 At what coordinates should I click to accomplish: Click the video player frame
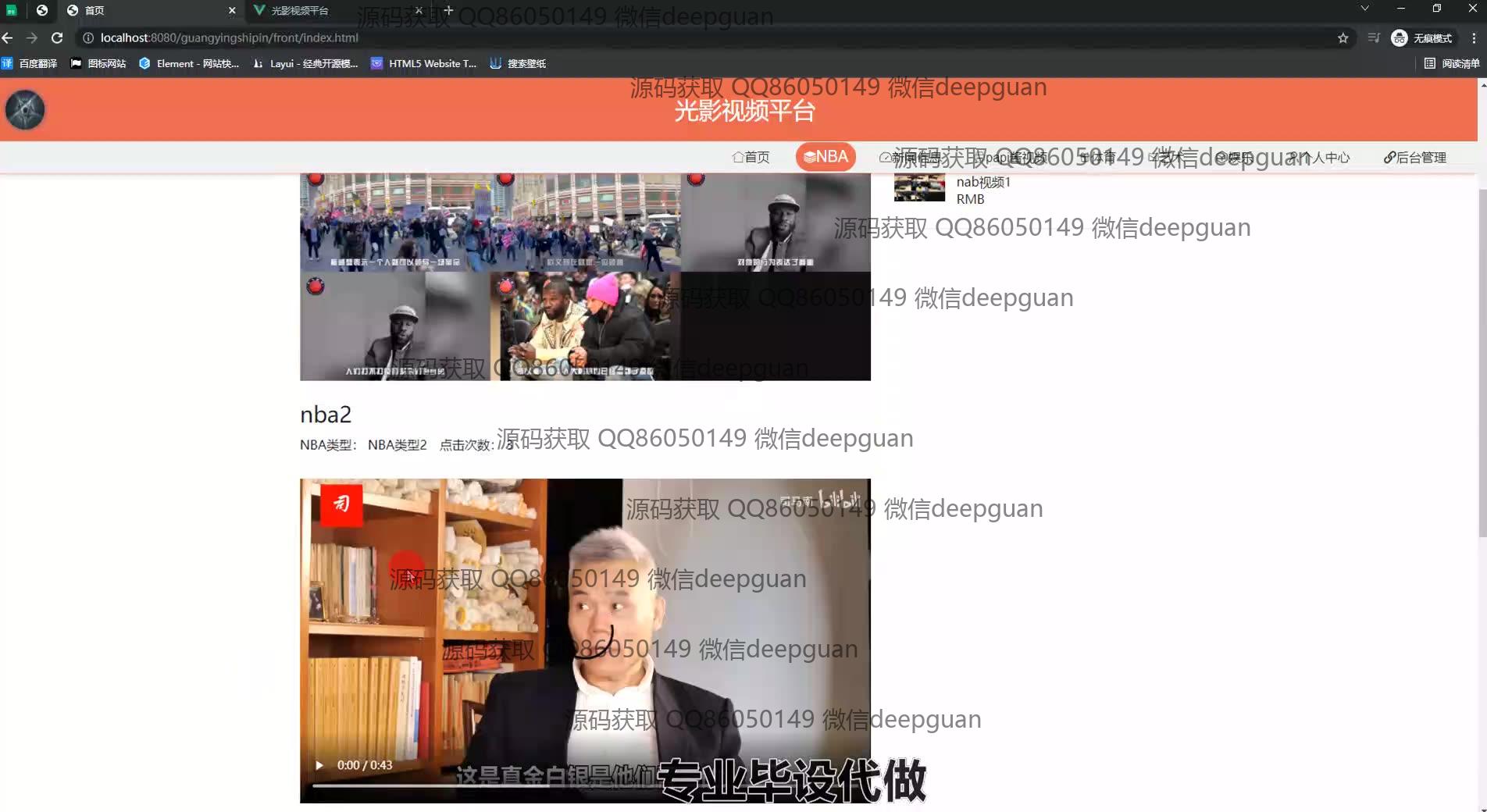click(x=585, y=640)
